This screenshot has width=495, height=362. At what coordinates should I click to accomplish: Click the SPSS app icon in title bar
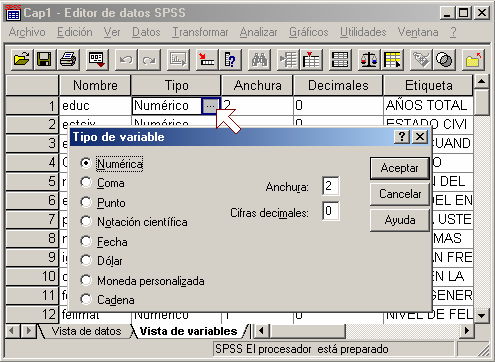click(x=13, y=13)
